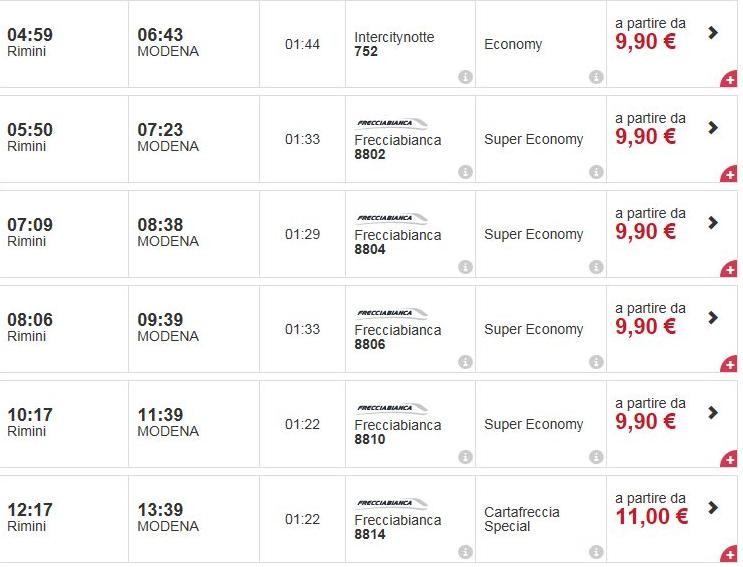Expand plus corner on 12:17 train row
The image size is (743, 567).
coord(730,554)
